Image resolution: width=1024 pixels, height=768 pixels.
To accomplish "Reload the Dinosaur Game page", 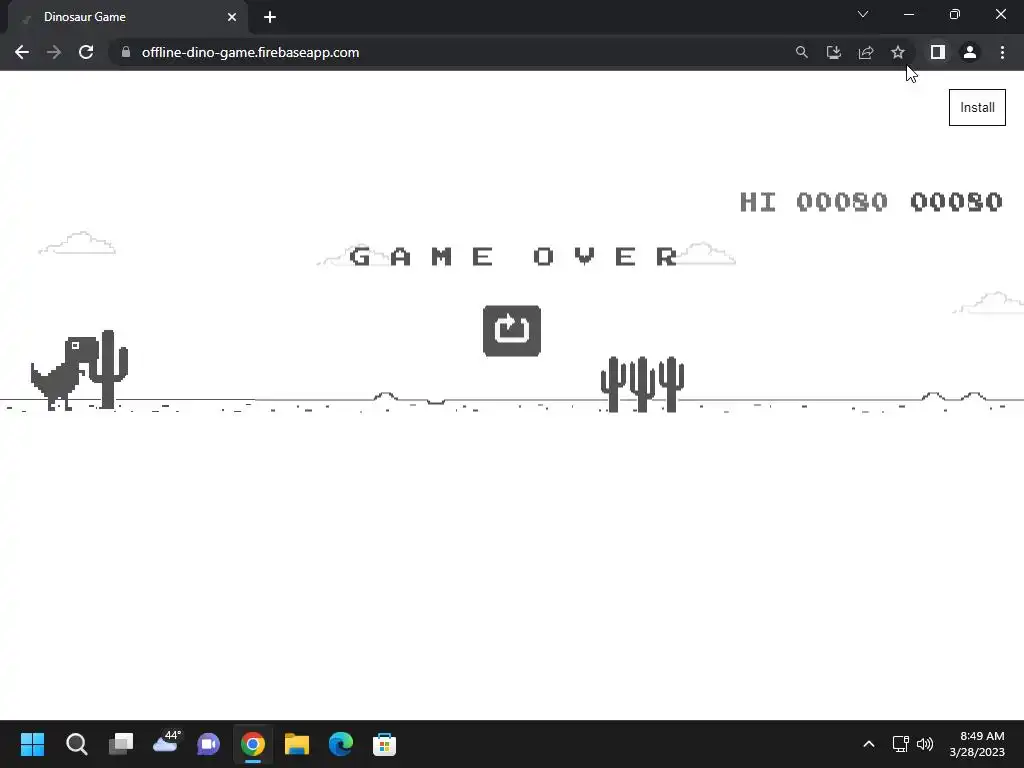I will coord(86,52).
